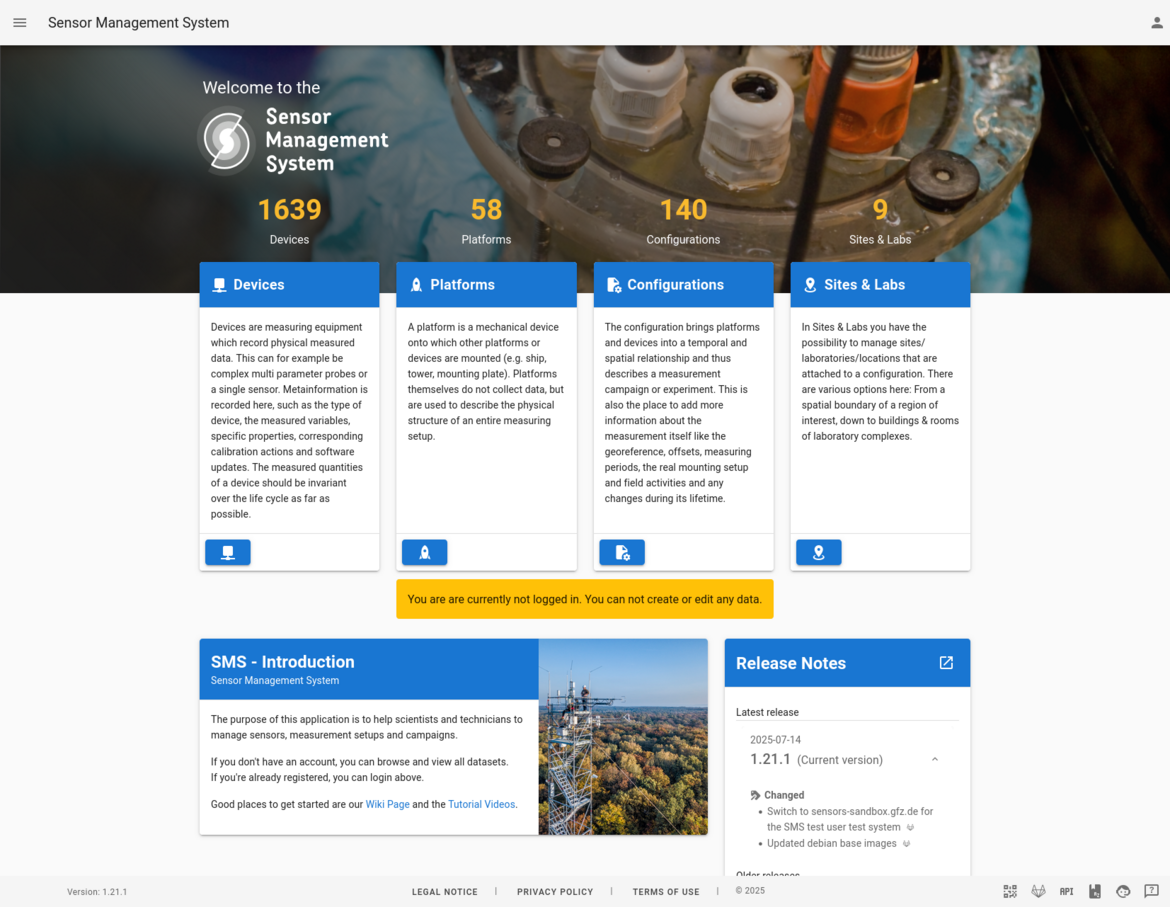
Task: Follow the Tutorial Videos link
Action: click(481, 804)
